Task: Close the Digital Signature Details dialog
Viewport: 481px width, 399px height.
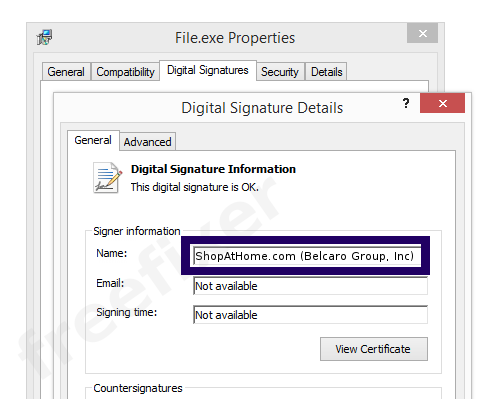Action: [442, 103]
